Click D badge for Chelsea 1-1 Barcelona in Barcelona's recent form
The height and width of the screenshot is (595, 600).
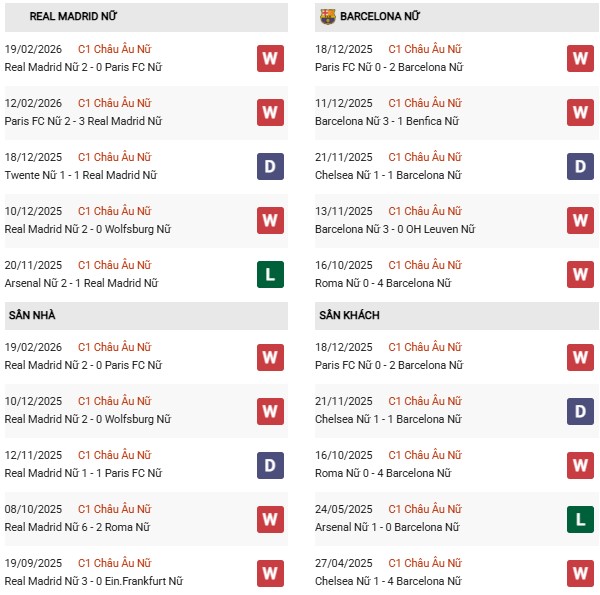coord(580,166)
